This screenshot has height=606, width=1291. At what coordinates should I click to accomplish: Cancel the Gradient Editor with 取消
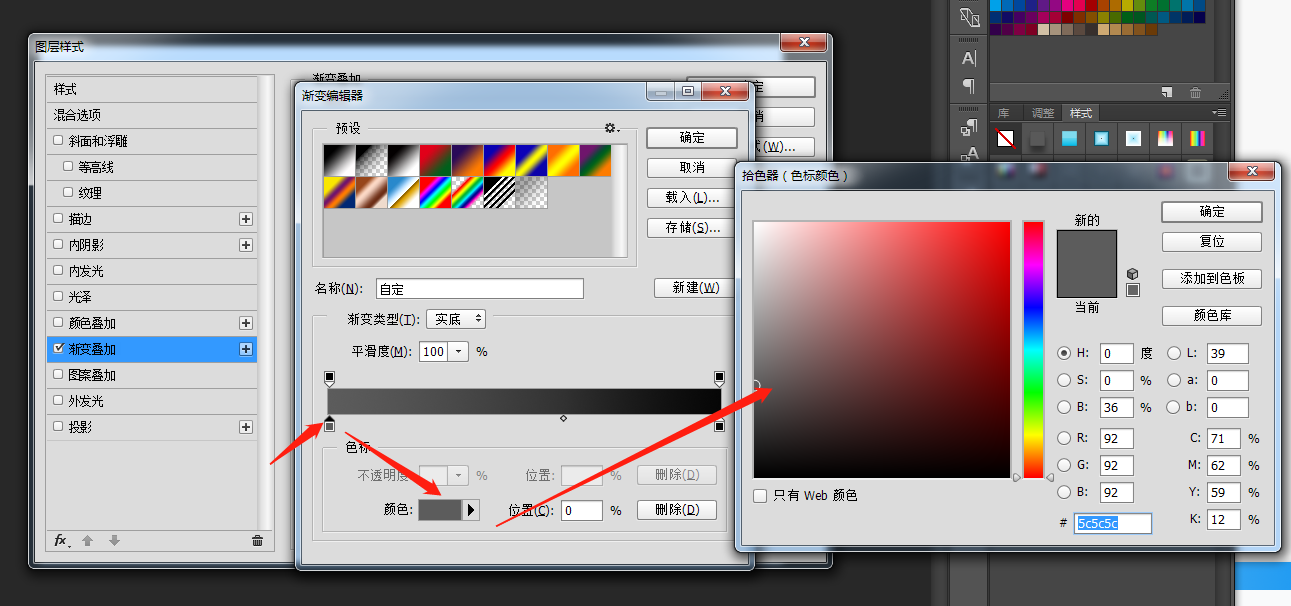pyautogui.click(x=692, y=167)
